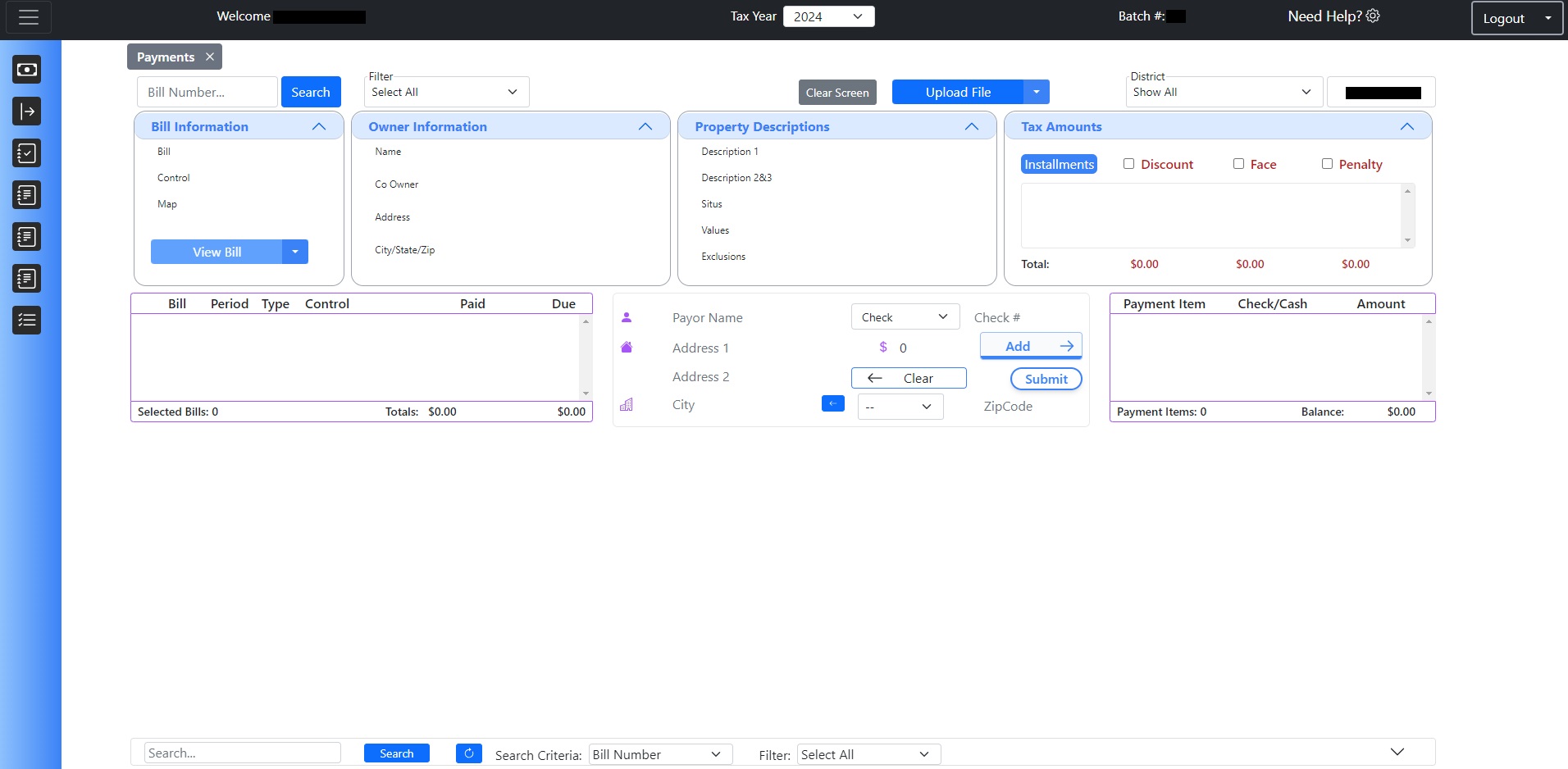Collapse the Owner Information panel
The image size is (1568, 769).
[645, 126]
